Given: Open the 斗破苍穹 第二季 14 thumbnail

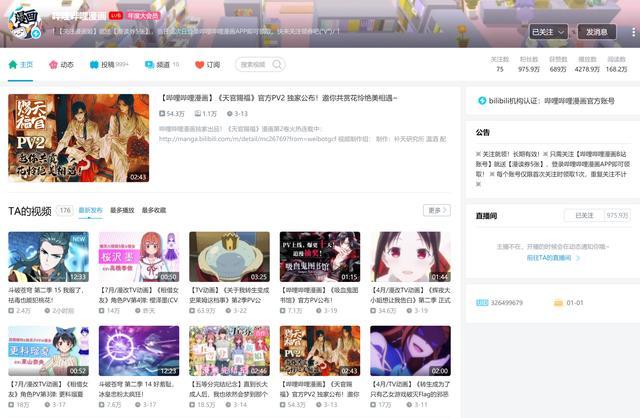Looking at the screenshot, I should tap(139, 351).
